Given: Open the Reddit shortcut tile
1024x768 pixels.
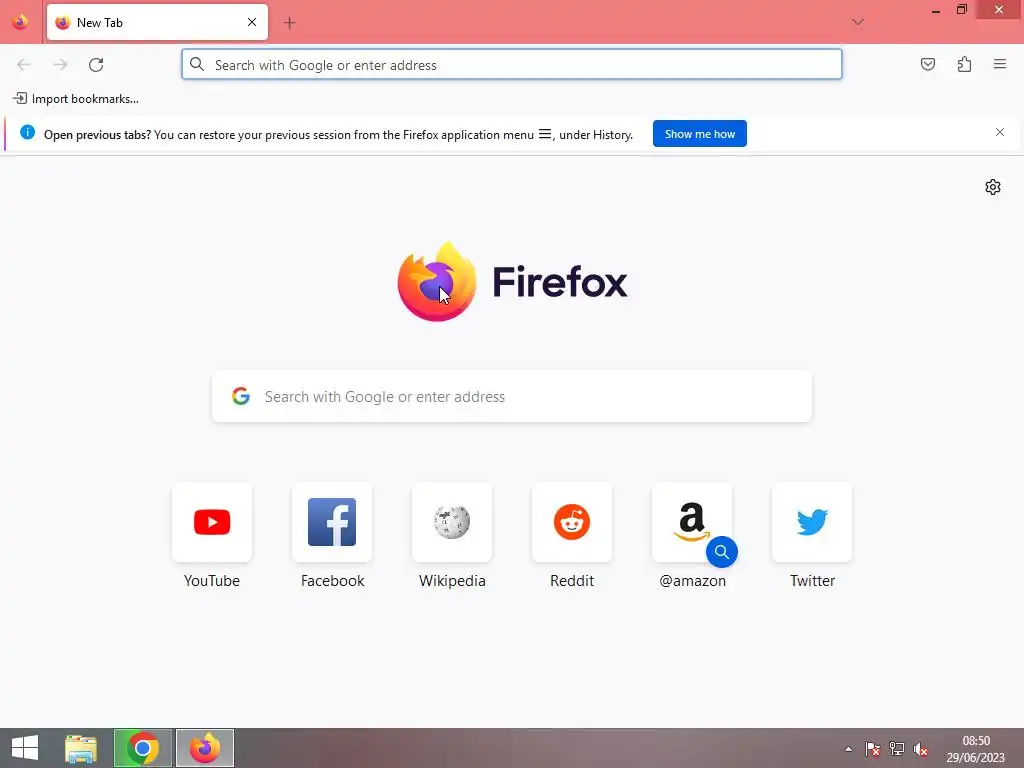Looking at the screenshot, I should tap(572, 522).
